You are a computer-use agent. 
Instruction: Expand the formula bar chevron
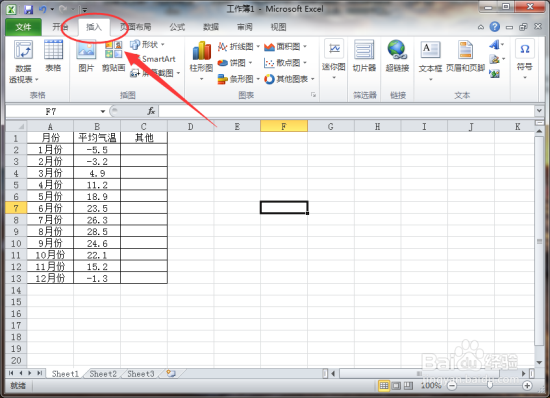point(539,111)
